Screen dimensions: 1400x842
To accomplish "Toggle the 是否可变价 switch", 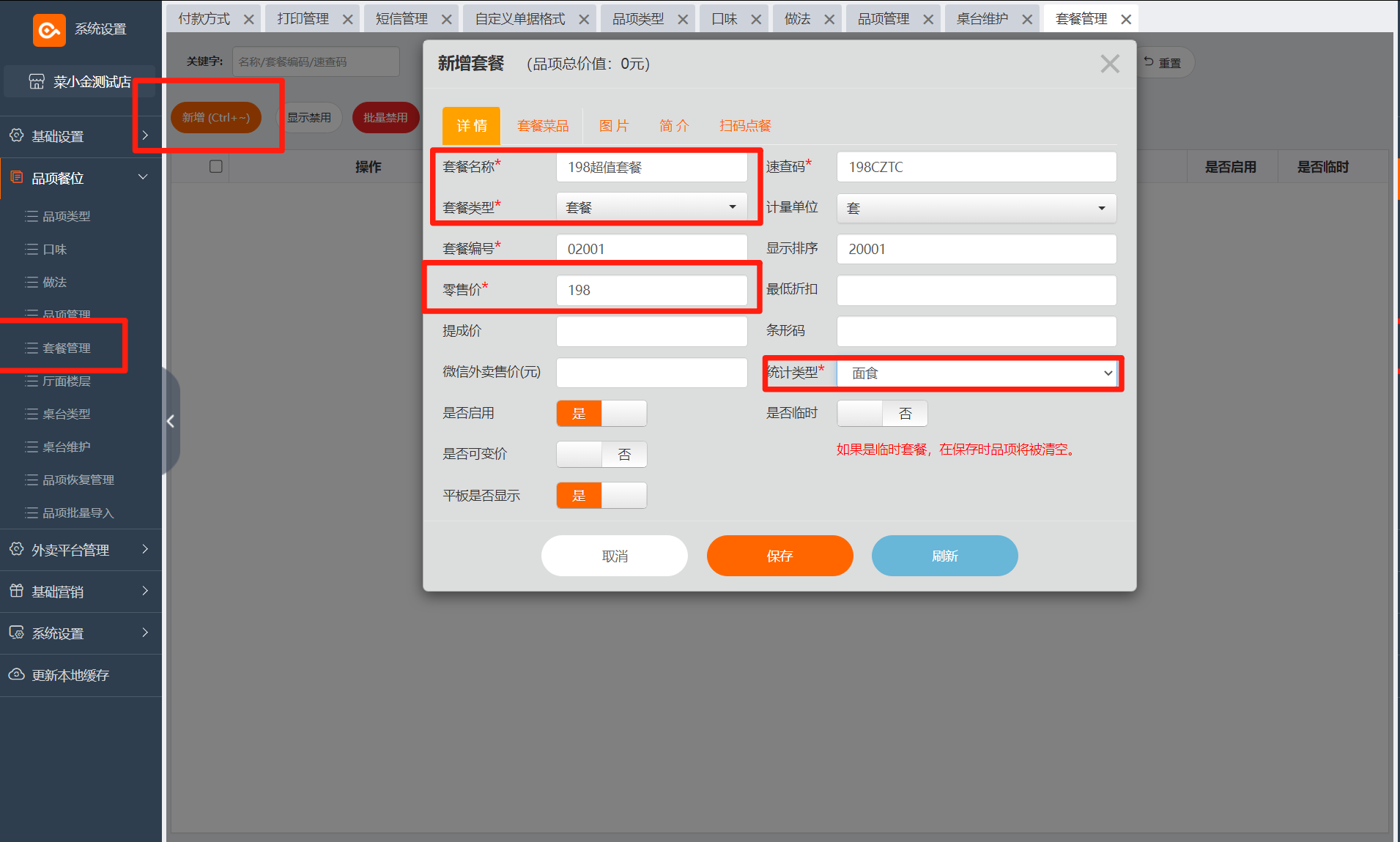I will [x=601, y=454].
